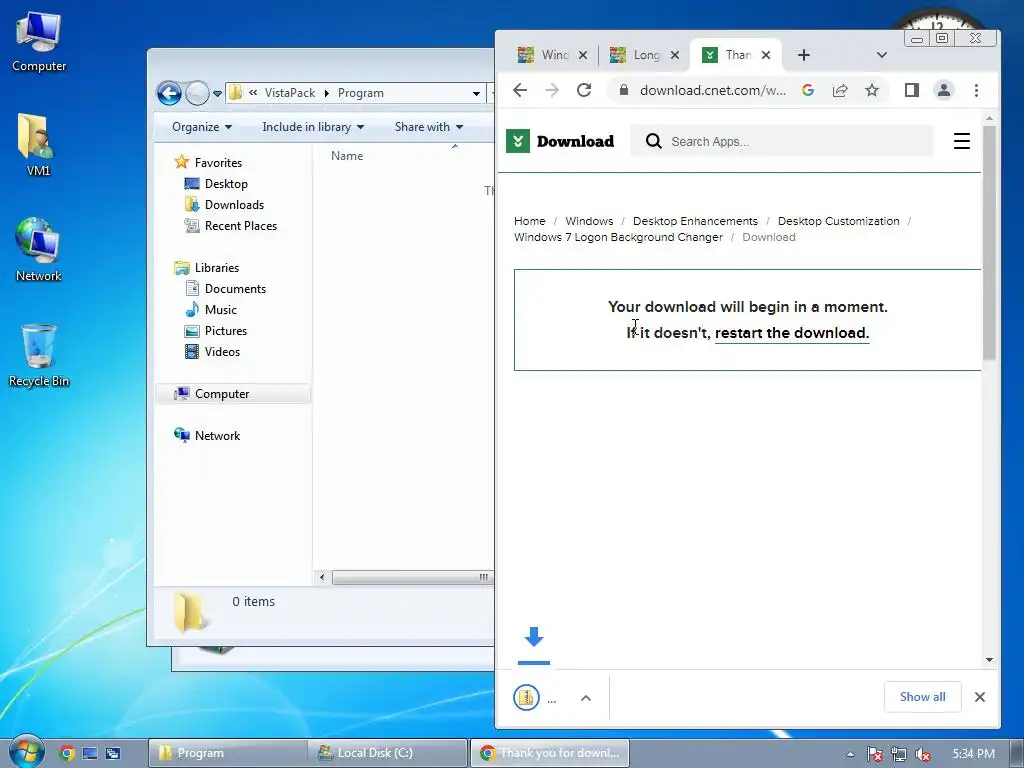Image resolution: width=1024 pixels, height=768 pixels.
Task: Click Windows 7 Logon Background Changer breadcrumb
Action: click(618, 237)
